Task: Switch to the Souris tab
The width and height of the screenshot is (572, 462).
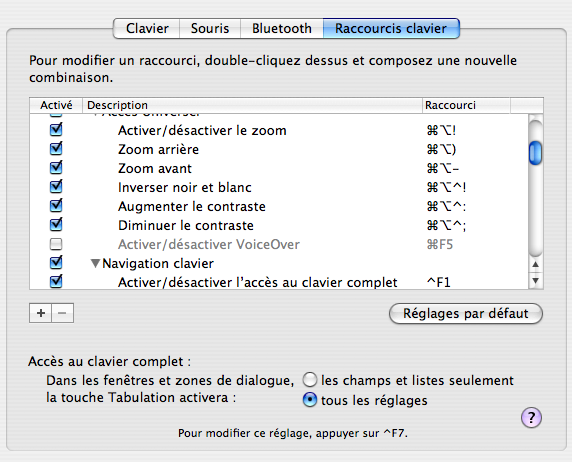Action: (210, 28)
